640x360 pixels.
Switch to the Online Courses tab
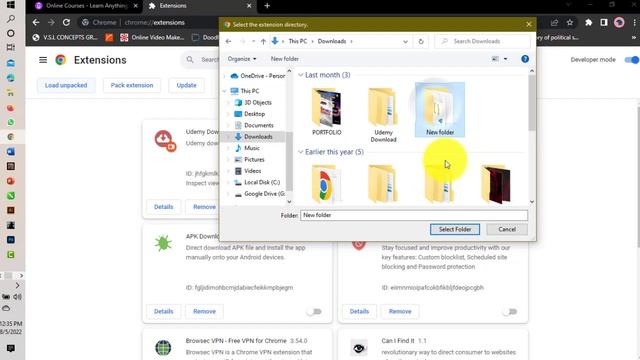point(86,6)
